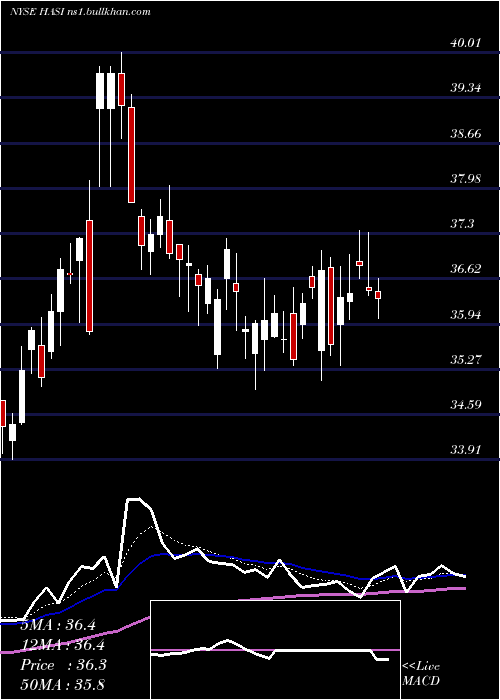Screen dimensions: 500x700
Task: Click the 37.3 price axis label
Action: 462,224
